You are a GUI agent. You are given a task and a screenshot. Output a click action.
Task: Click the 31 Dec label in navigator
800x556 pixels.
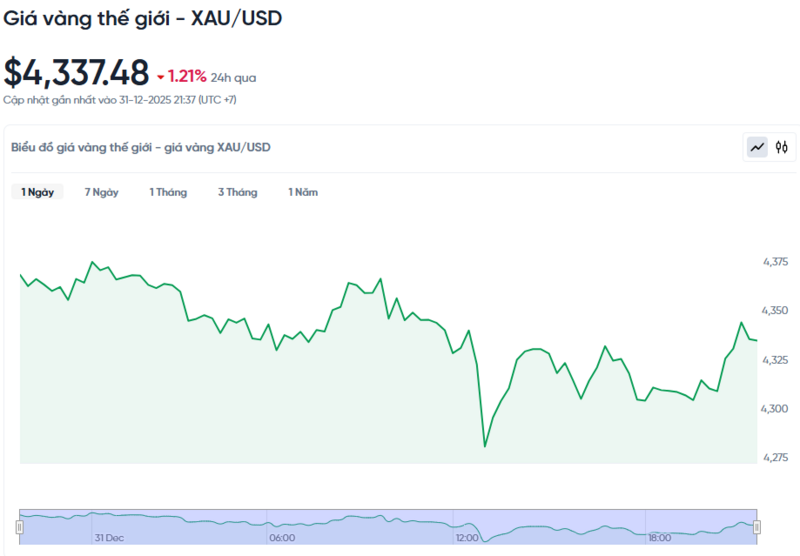[110, 537]
